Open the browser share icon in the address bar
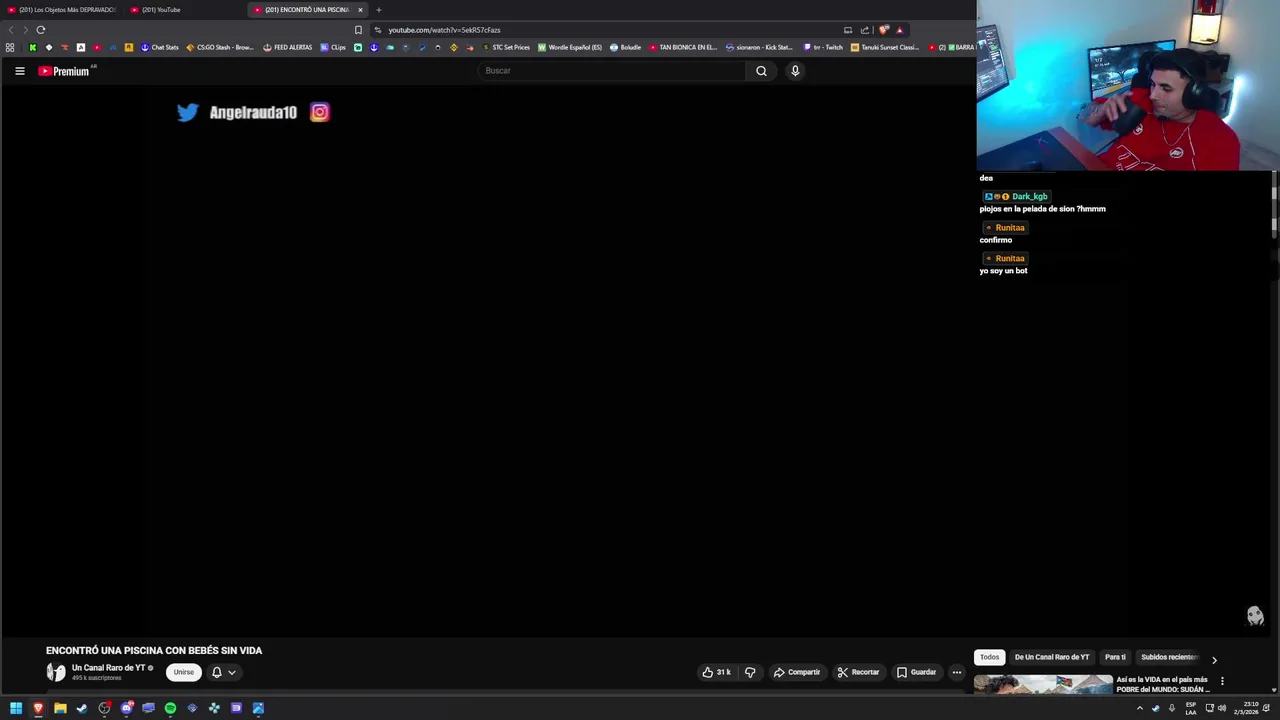This screenshot has width=1280, height=720. [865, 30]
